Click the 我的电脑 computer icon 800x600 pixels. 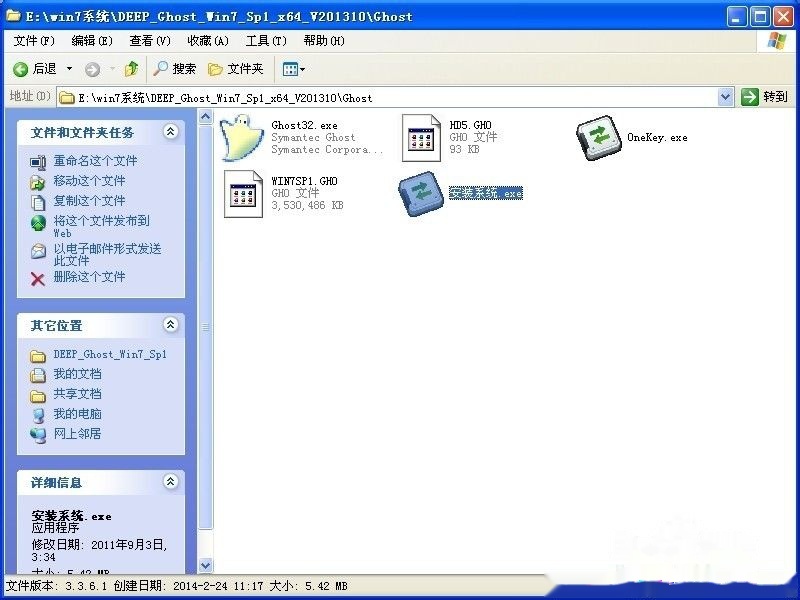point(38,415)
